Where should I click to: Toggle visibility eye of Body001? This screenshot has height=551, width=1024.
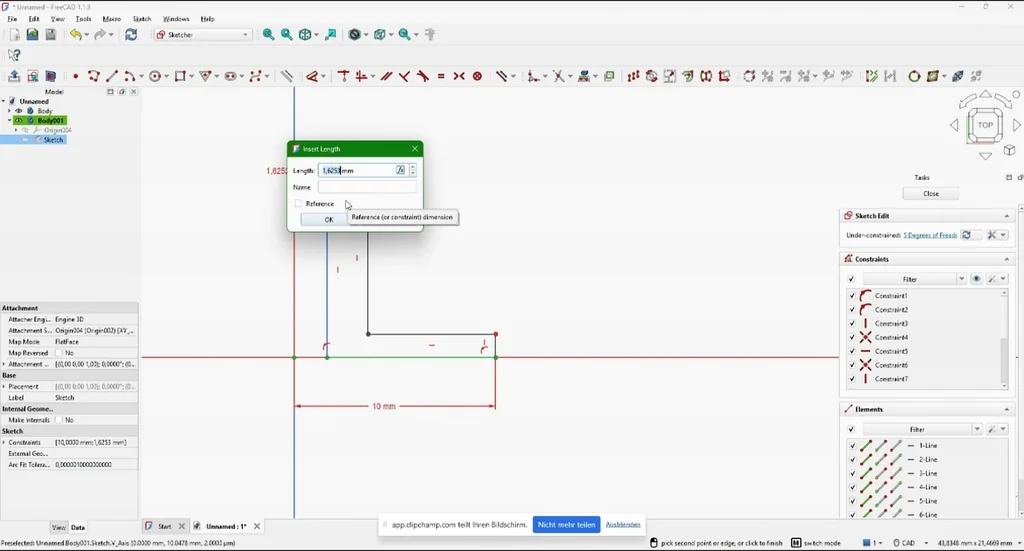[19, 121]
